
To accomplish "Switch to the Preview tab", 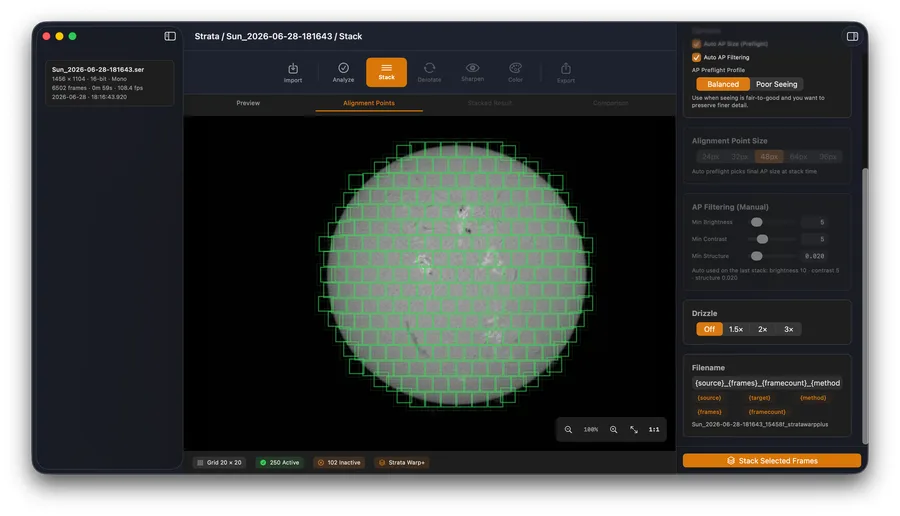I will coord(248,103).
